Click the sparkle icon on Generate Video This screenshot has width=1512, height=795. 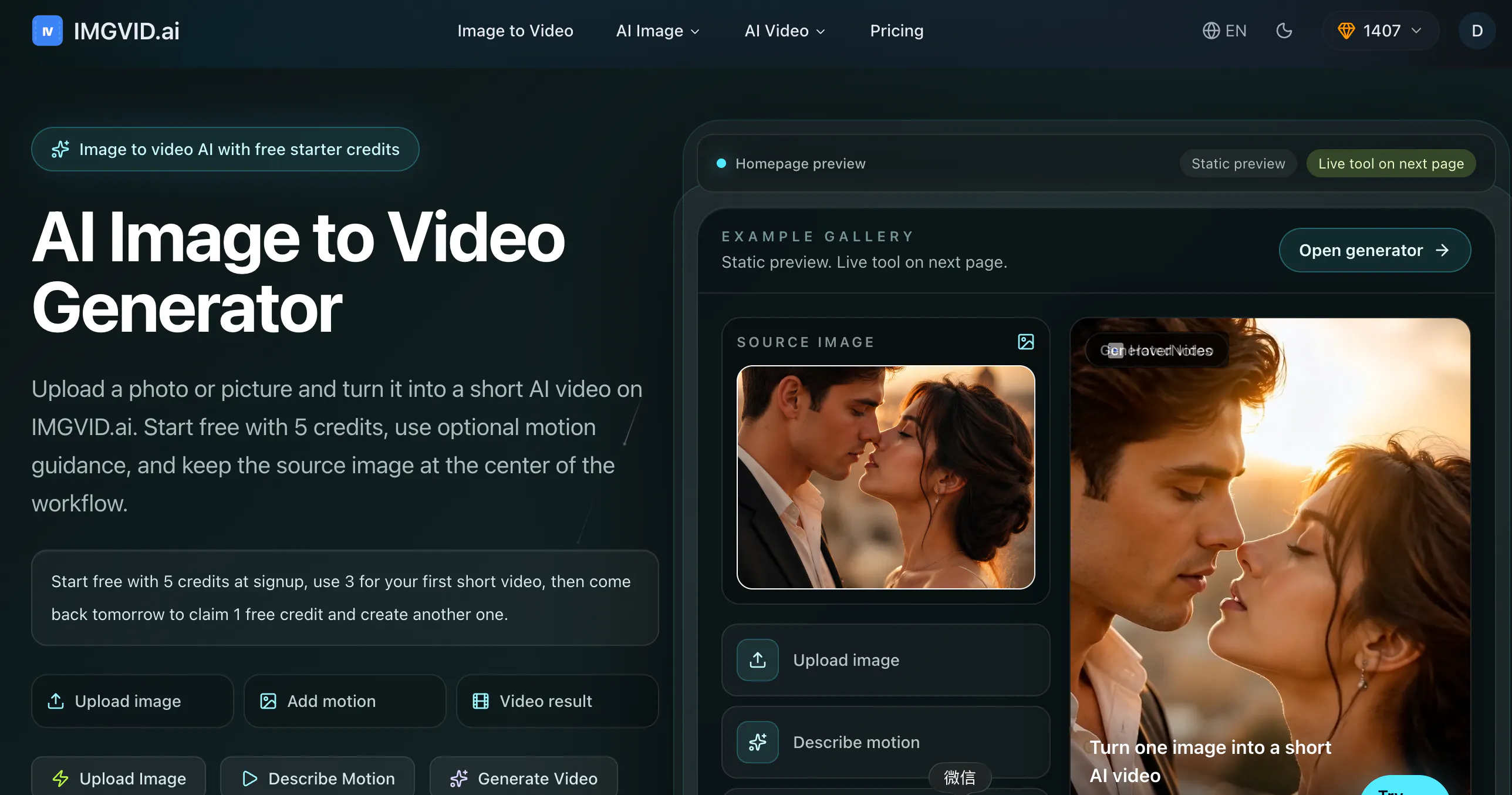point(459,779)
